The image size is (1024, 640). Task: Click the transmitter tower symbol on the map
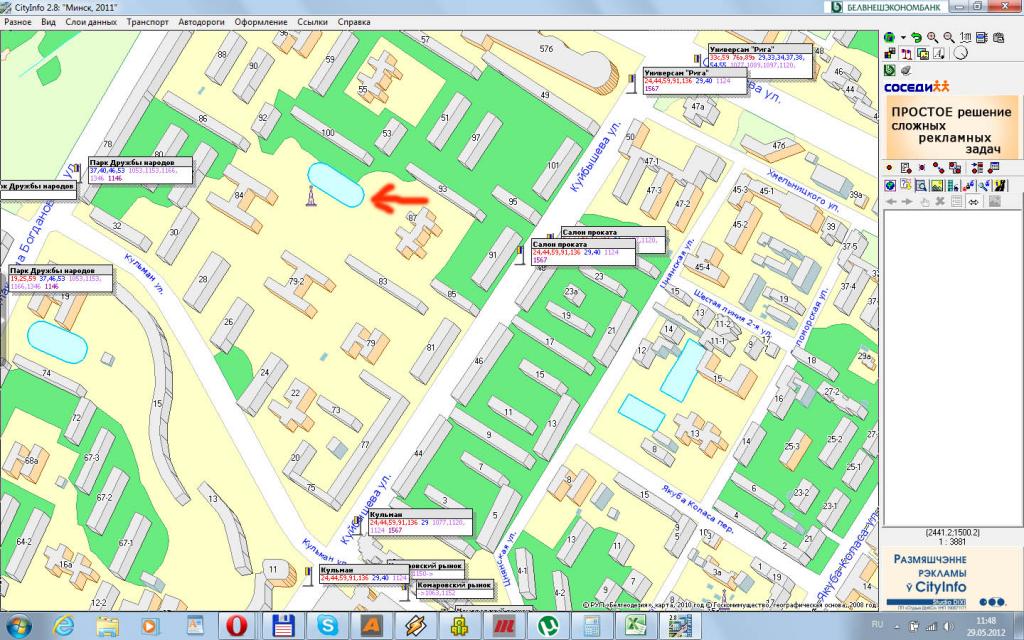click(311, 195)
